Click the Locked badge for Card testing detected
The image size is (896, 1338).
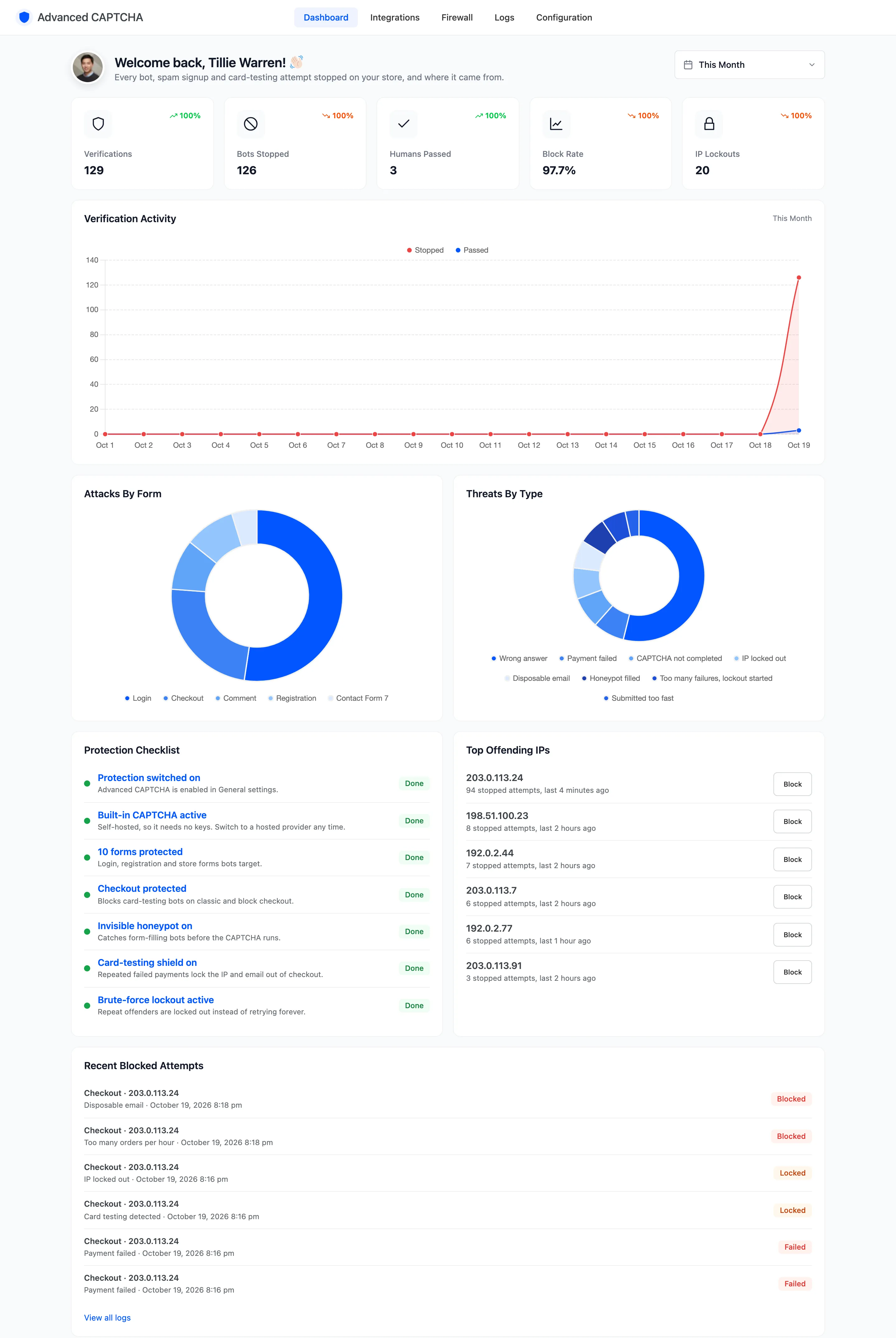click(x=792, y=1210)
